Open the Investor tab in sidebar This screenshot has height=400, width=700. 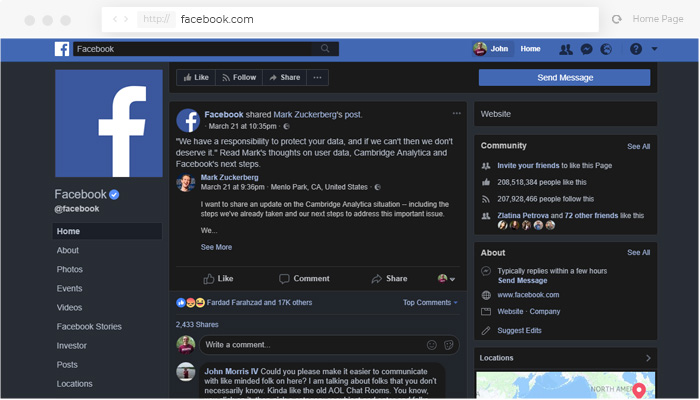[x=71, y=346]
